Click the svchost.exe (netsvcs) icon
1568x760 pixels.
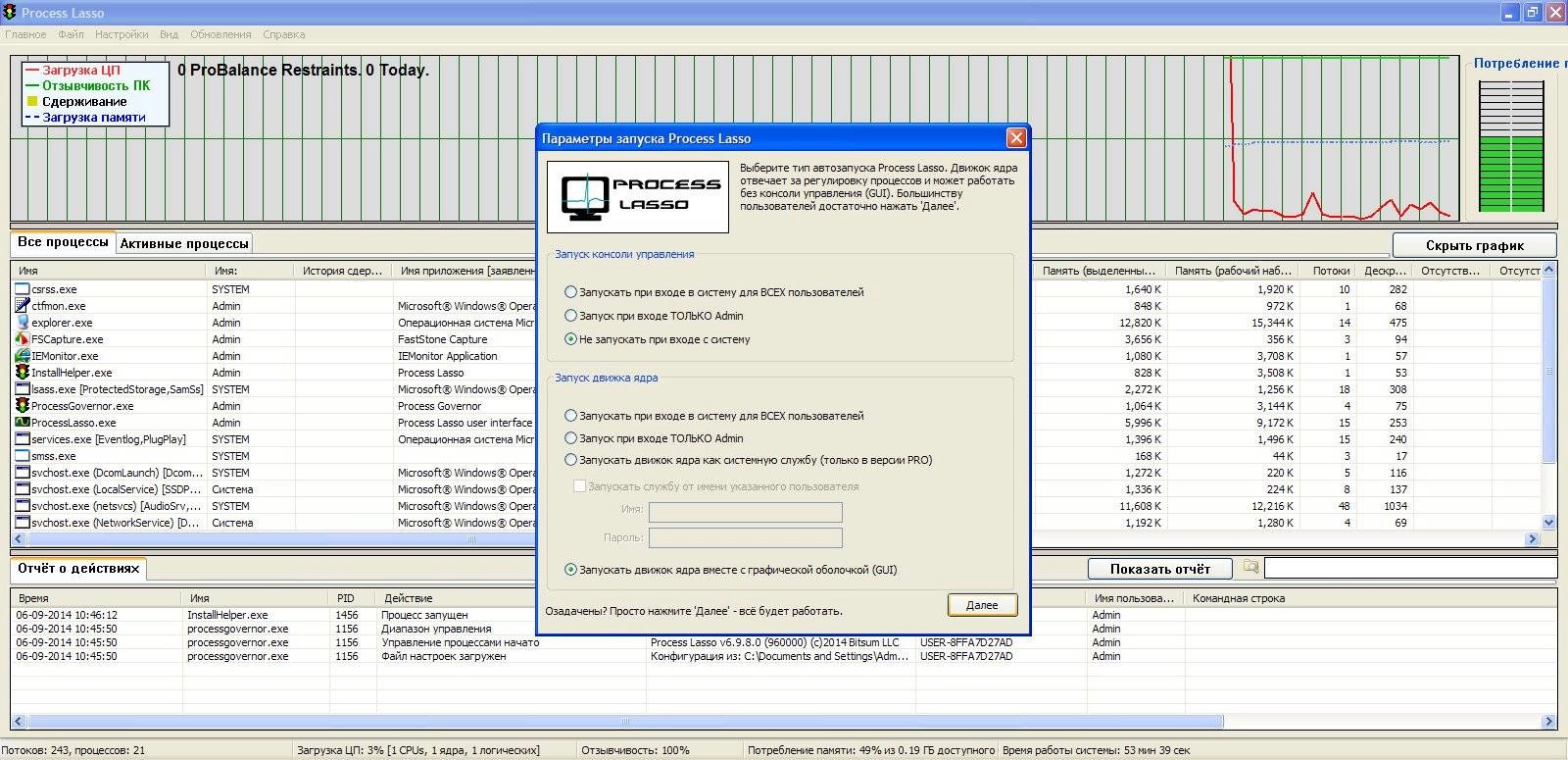[23, 506]
